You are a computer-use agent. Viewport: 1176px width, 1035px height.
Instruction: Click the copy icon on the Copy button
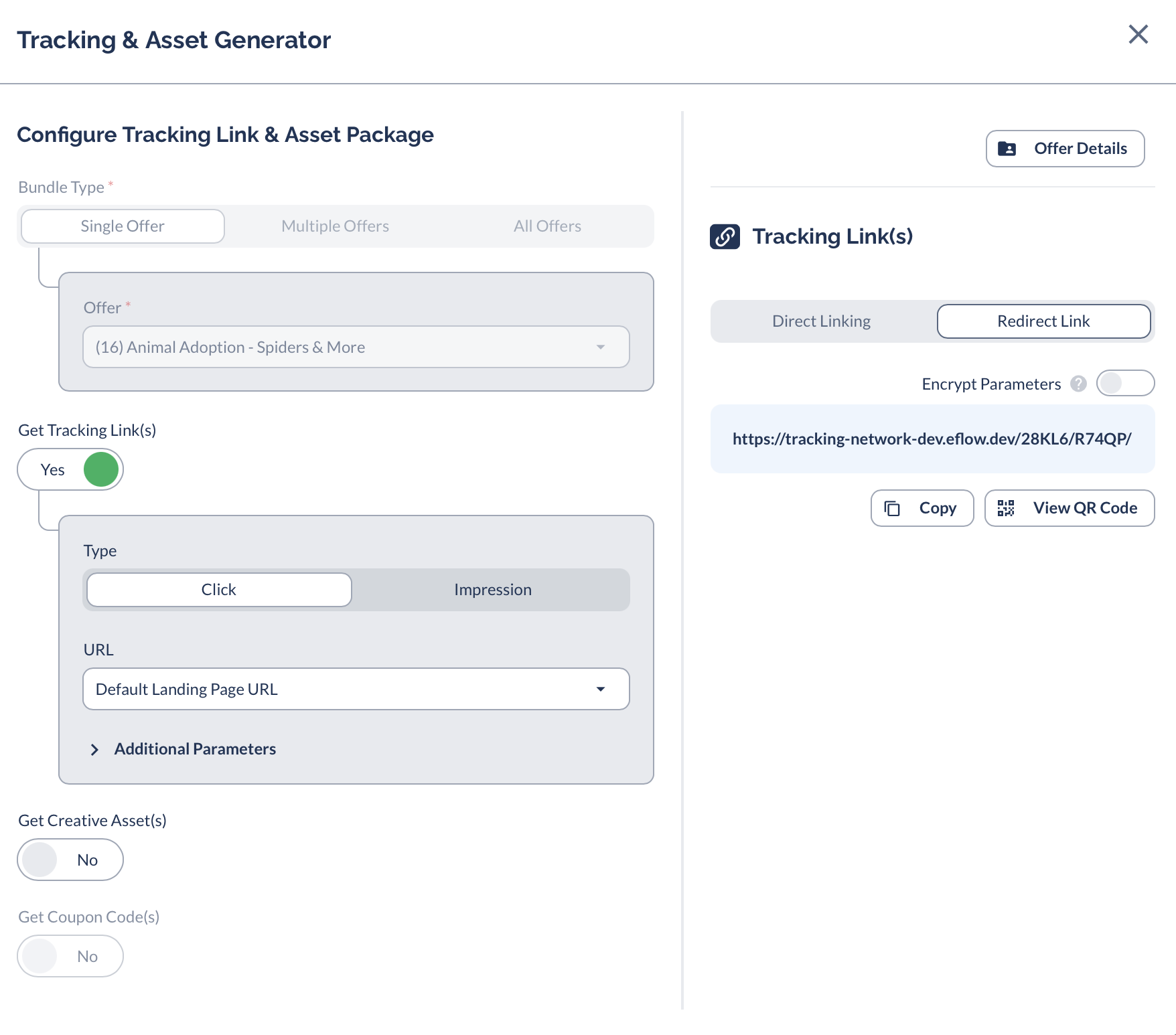point(891,507)
